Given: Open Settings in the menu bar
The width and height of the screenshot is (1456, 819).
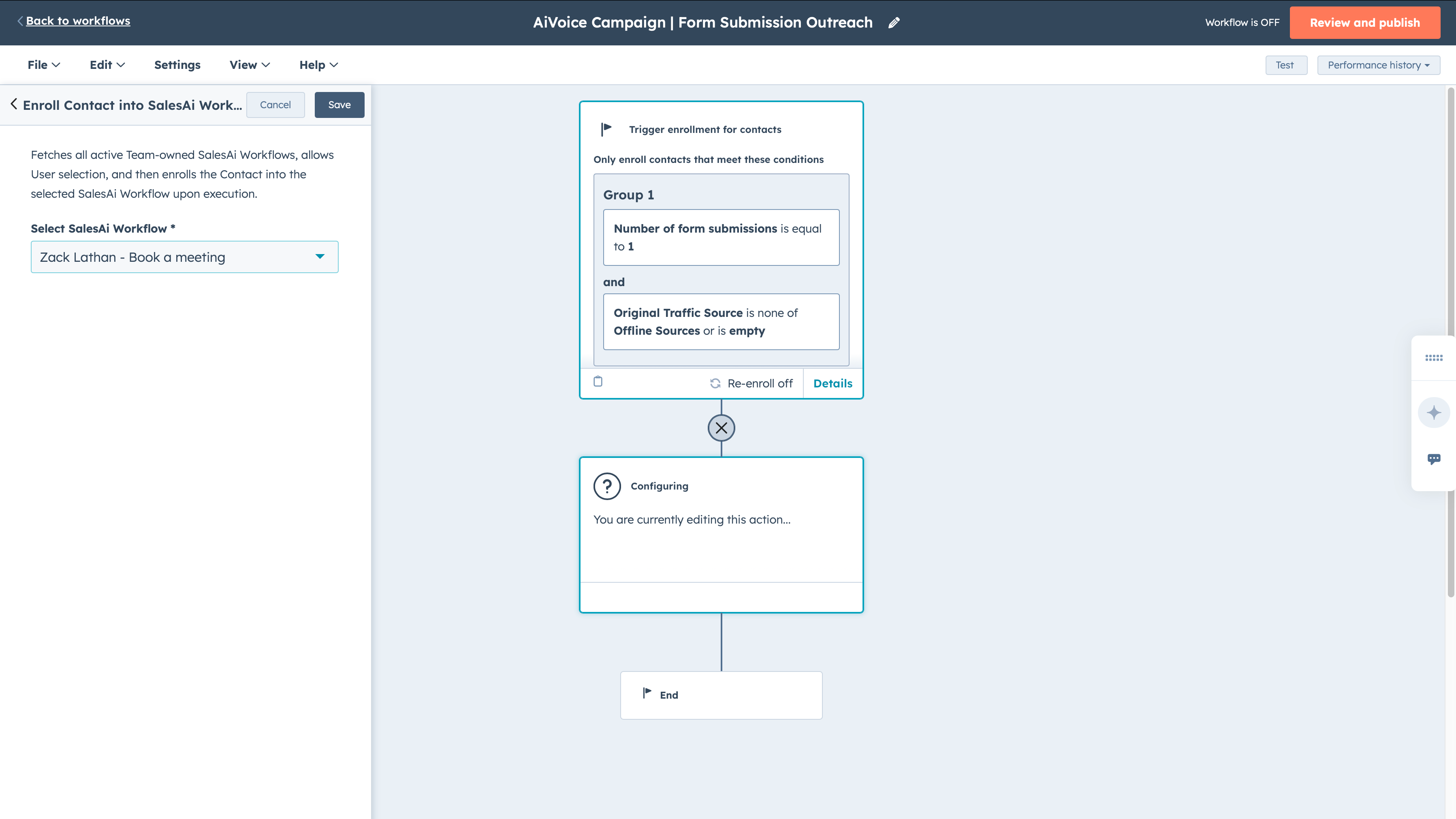Looking at the screenshot, I should coord(177,65).
